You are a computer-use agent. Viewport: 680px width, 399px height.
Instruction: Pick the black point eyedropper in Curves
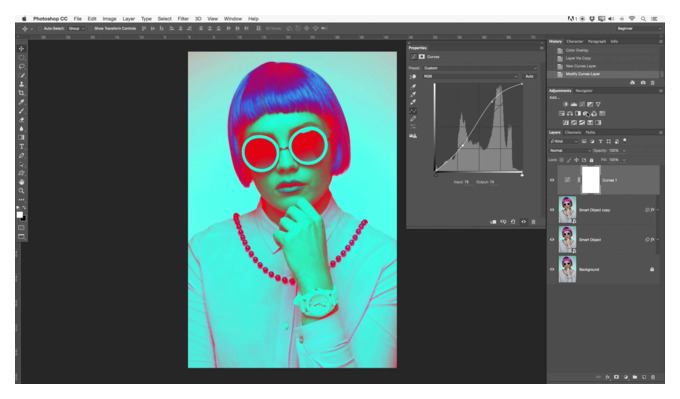(413, 86)
